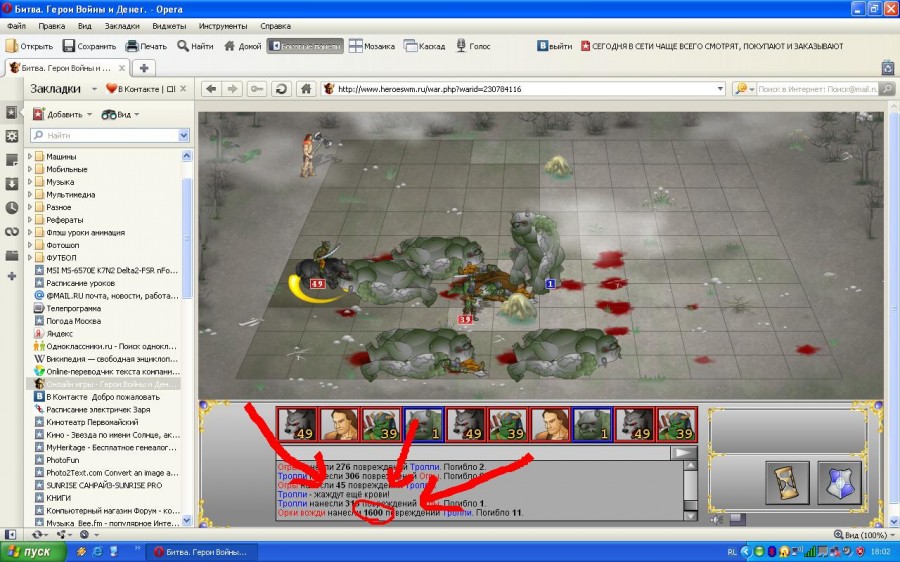Image resolution: width=900 pixels, height=562 pixels.
Task: Click Мозаика tile windows button
Action: pyautogui.click(x=372, y=46)
